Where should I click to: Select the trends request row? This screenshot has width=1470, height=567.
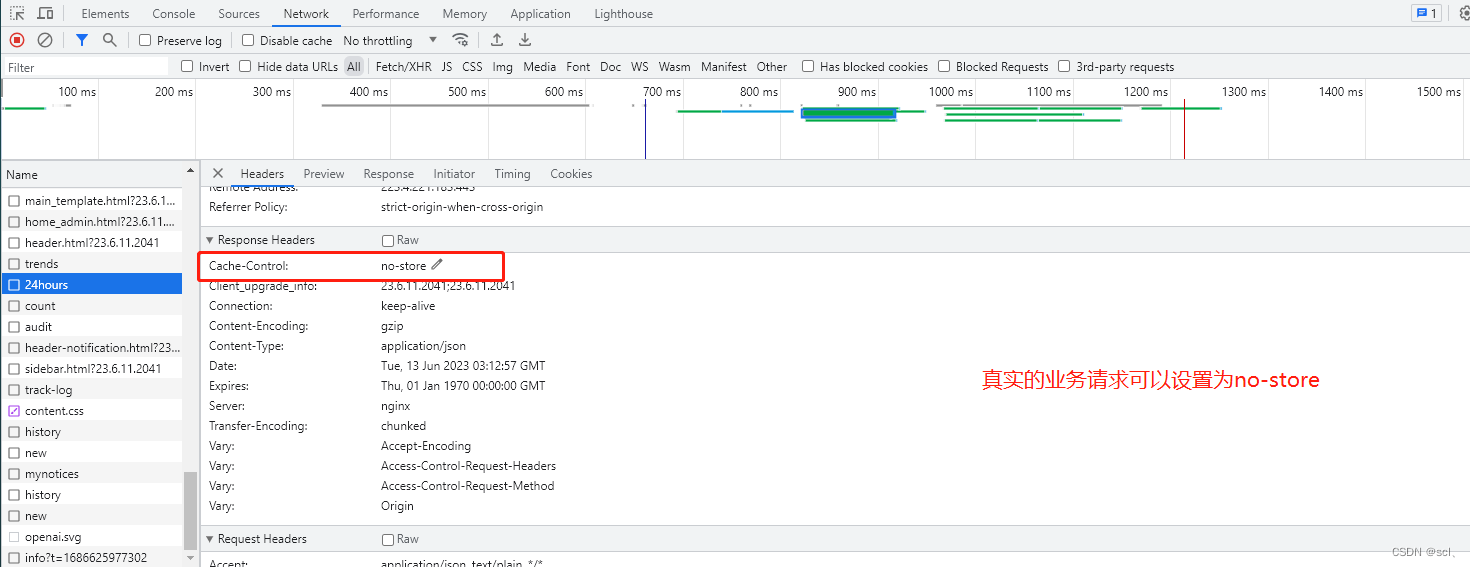[92, 264]
